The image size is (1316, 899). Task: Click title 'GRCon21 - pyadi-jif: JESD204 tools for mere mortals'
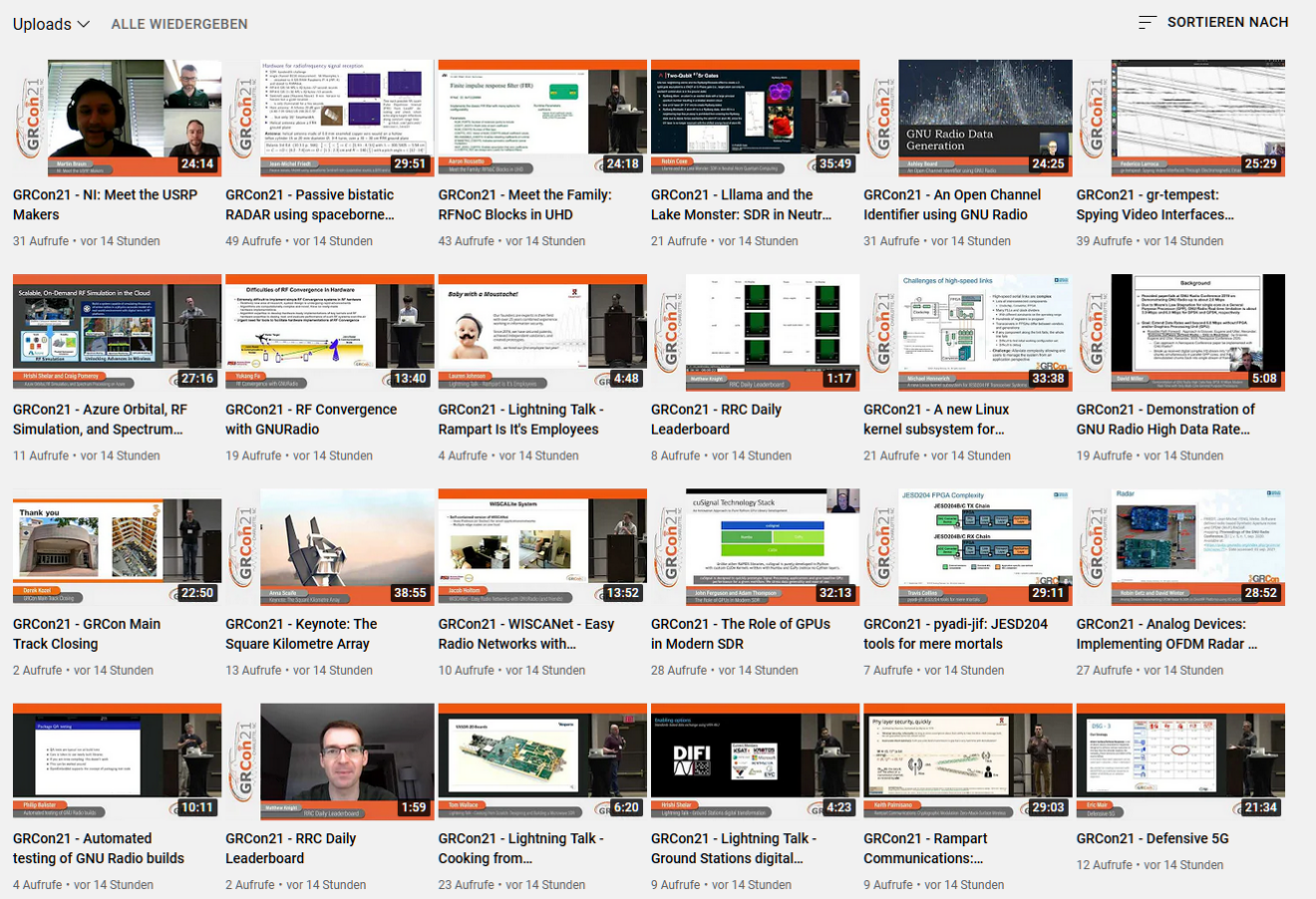coord(956,634)
